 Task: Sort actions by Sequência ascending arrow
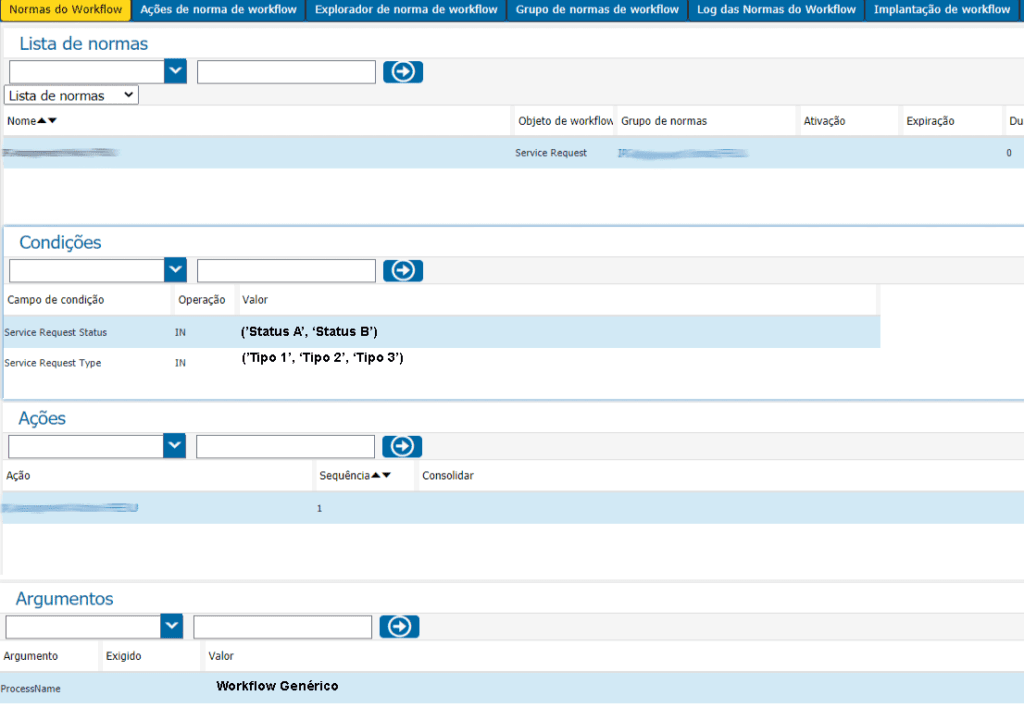coord(376,475)
